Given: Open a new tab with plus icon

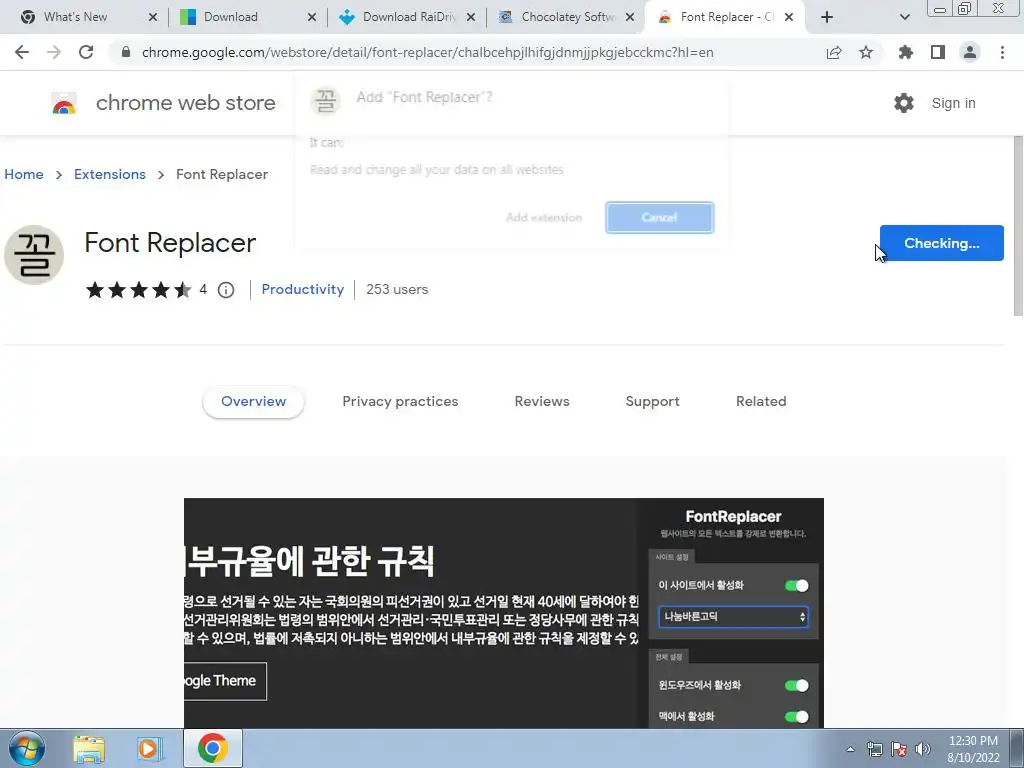Looking at the screenshot, I should pos(827,17).
